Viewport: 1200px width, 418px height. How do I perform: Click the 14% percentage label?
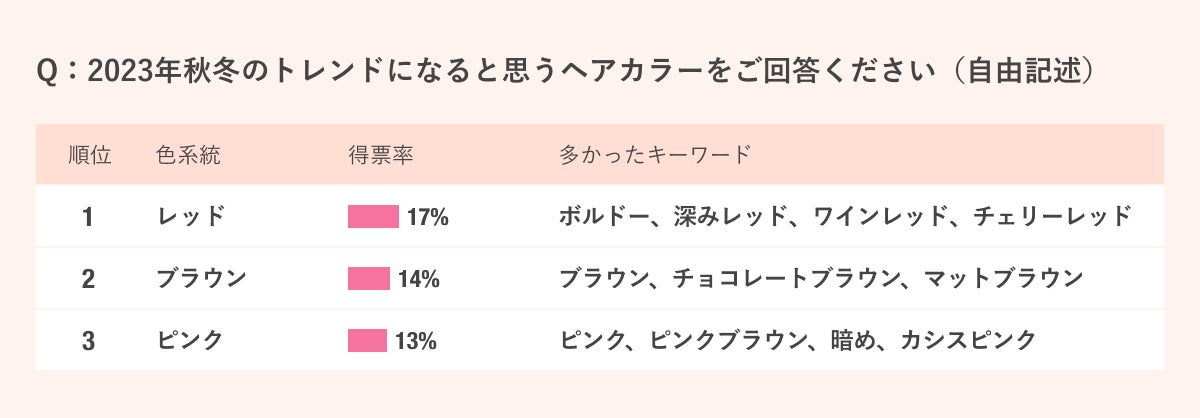pyautogui.click(x=419, y=279)
